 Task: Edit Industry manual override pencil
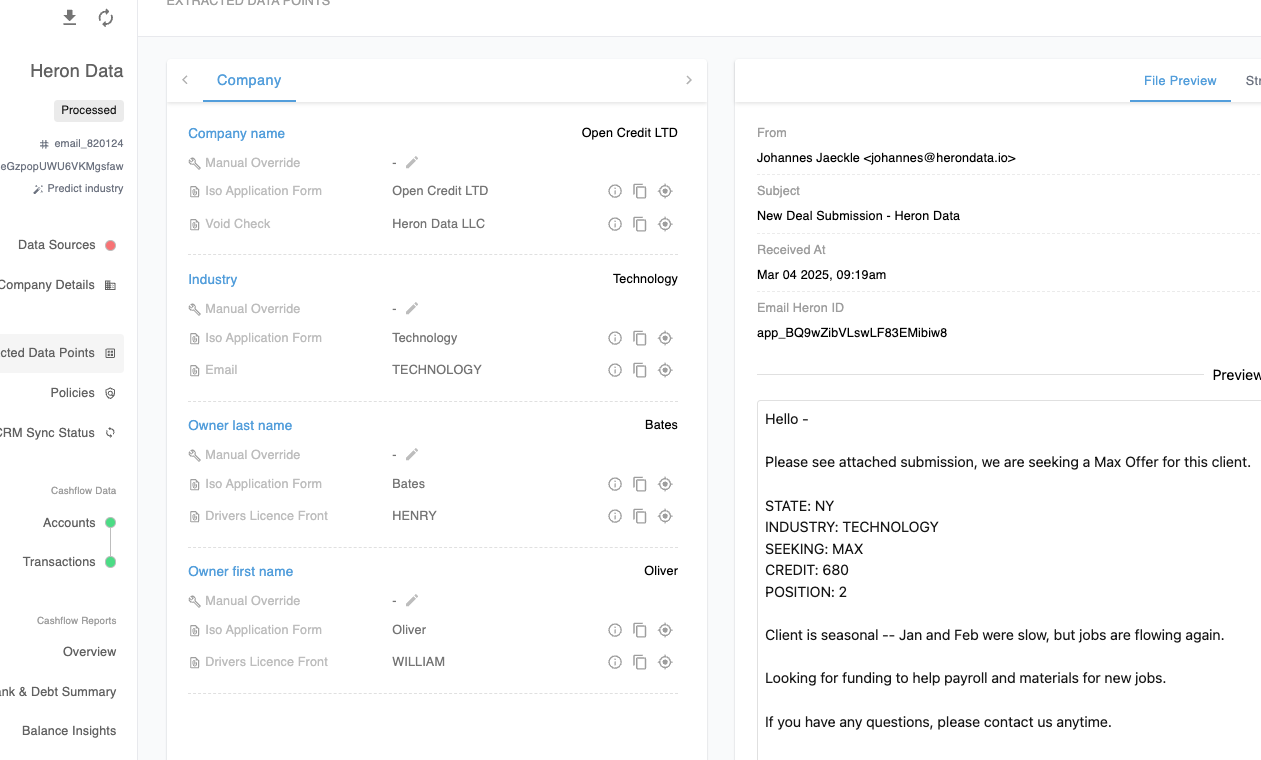[x=412, y=308]
